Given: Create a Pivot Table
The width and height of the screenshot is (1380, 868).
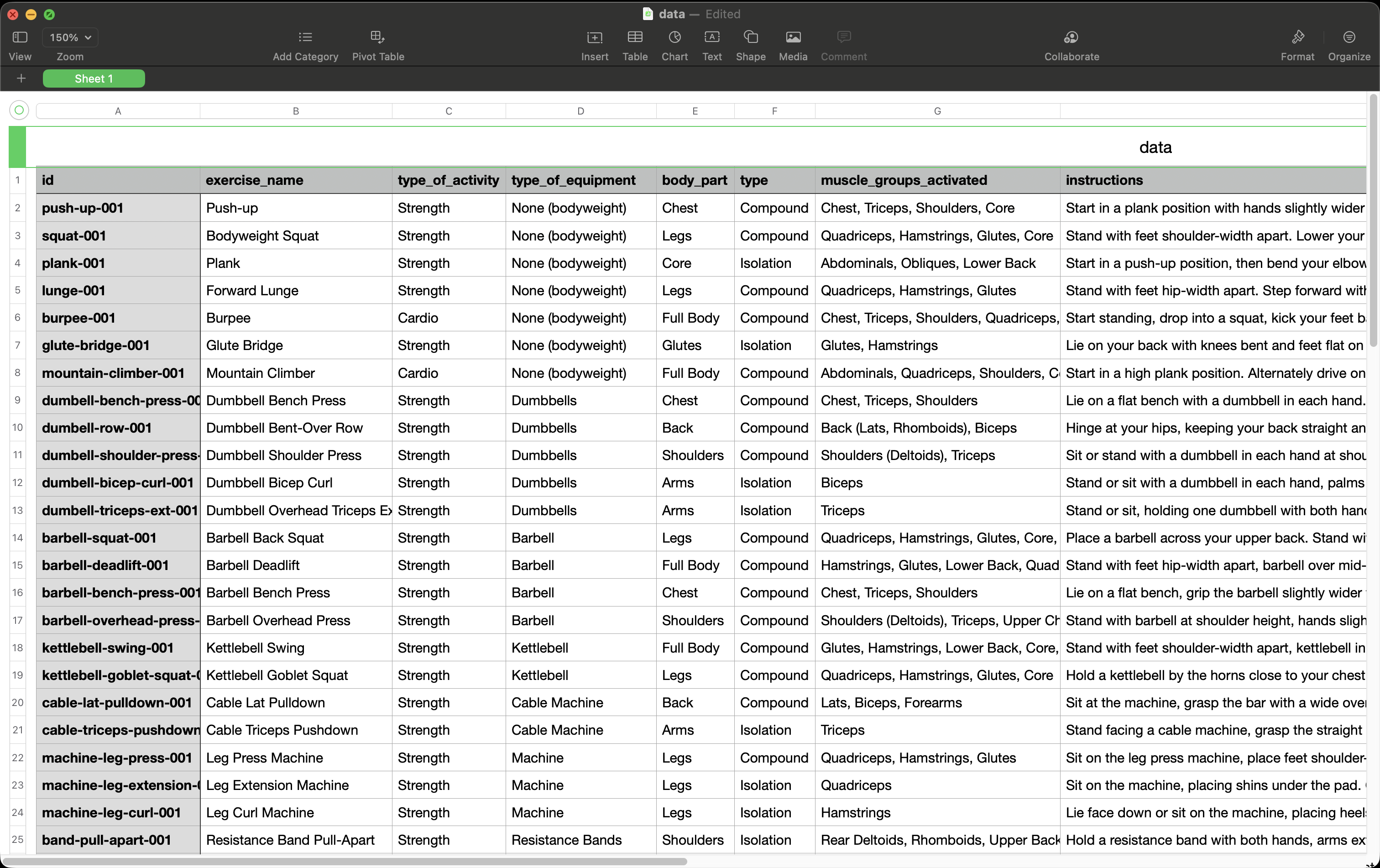Looking at the screenshot, I should tap(378, 37).
